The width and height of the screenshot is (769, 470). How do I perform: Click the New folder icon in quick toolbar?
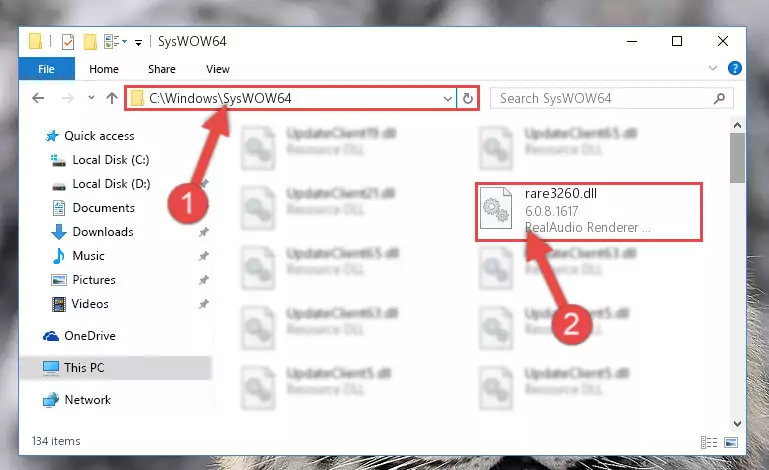[90, 42]
